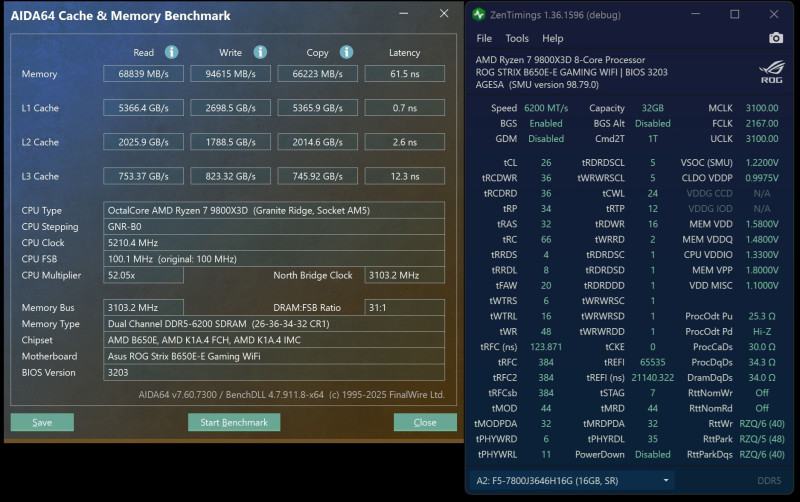Viewport: 800px width, 502px height.
Task: Click the ROG logo in ZenTimings
Action: [771, 72]
